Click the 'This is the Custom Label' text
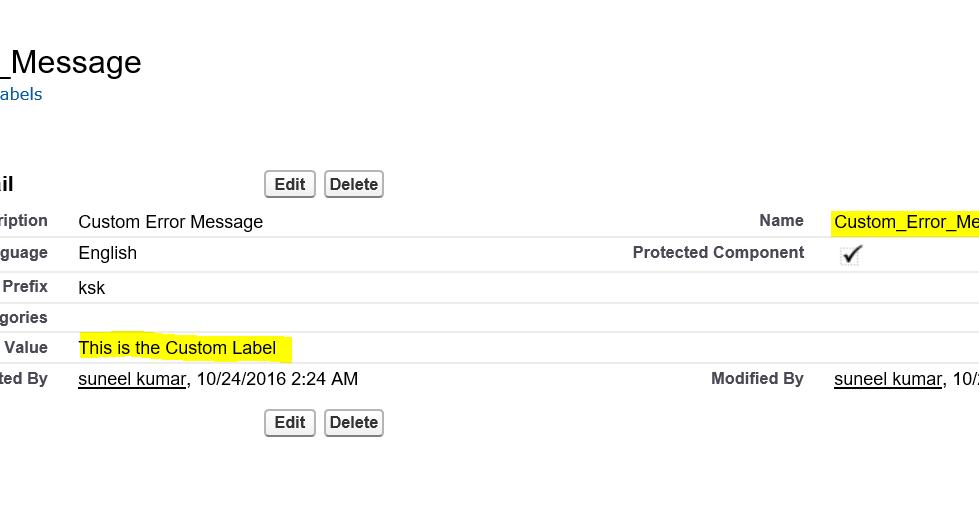The height and width of the screenshot is (514, 979). [x=177, y=348]
